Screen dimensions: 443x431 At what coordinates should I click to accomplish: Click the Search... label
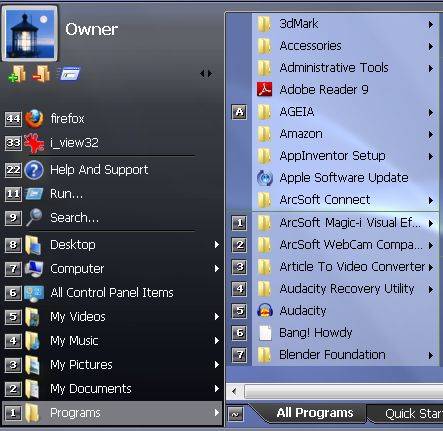(x=74, y=218)
